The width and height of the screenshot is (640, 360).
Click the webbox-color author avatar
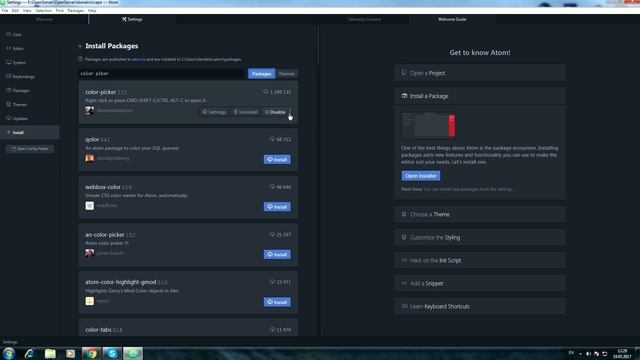(x=90, y=206)
